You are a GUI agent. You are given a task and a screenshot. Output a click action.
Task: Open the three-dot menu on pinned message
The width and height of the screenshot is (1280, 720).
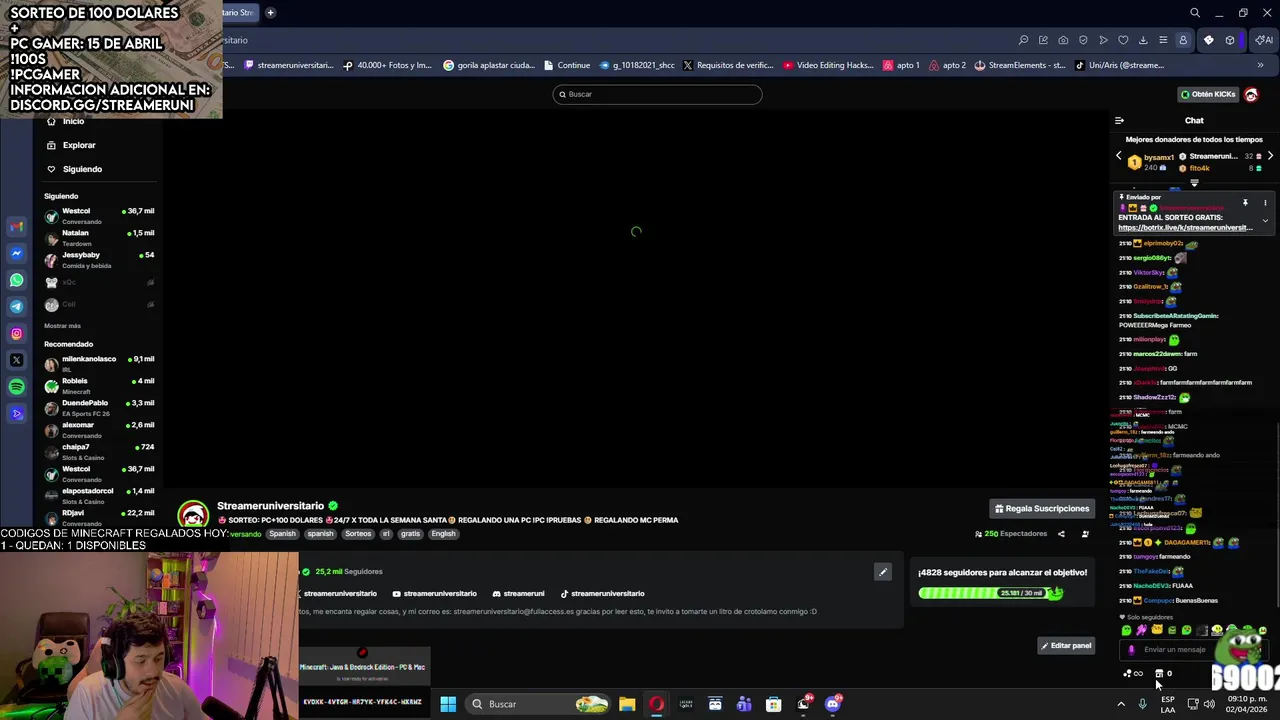click(1265, 203)
